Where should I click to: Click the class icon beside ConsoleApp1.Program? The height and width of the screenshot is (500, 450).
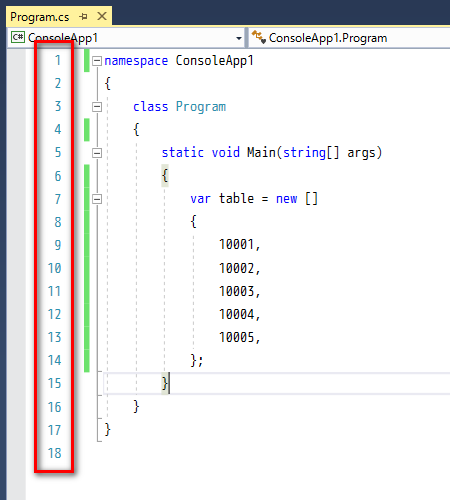[x=259, y=37]
